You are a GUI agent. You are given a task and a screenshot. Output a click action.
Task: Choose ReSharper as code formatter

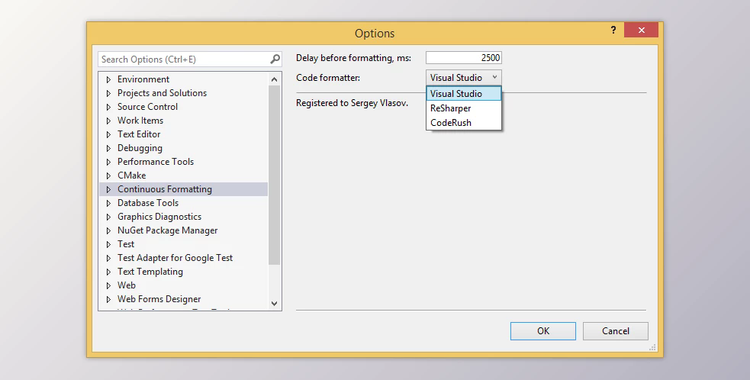(x=463, y=108)
